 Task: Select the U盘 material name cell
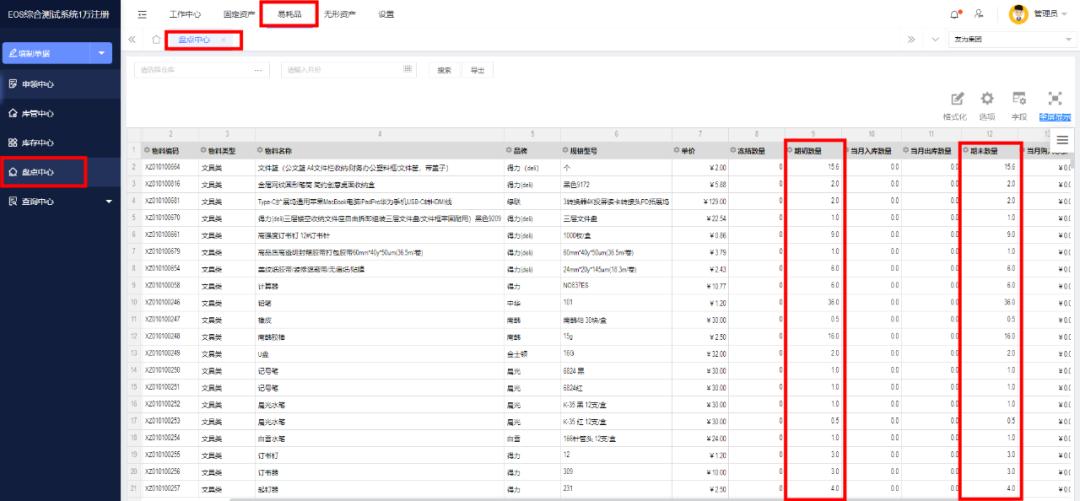pos(380,353)
